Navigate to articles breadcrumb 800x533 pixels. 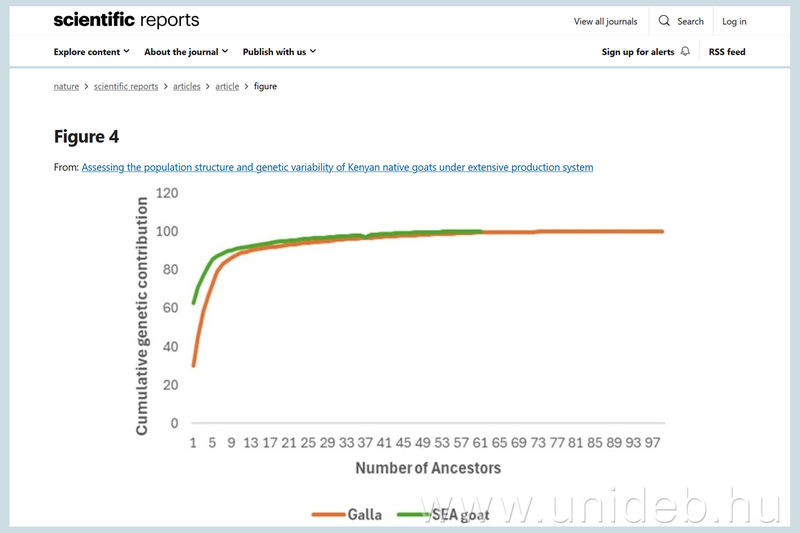(x=187, y=87)
